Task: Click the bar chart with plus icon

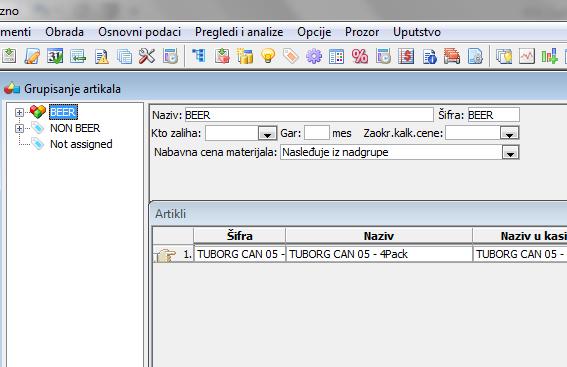Action: pos(549,56)
